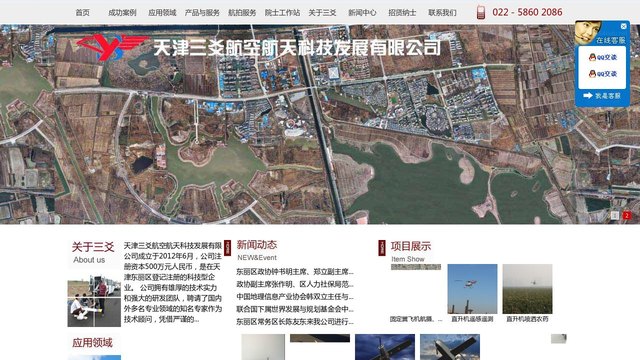This screenshot has width=640, height=360.
Task: Open the 院士工作站 menu item
Action: click(282, 13)
